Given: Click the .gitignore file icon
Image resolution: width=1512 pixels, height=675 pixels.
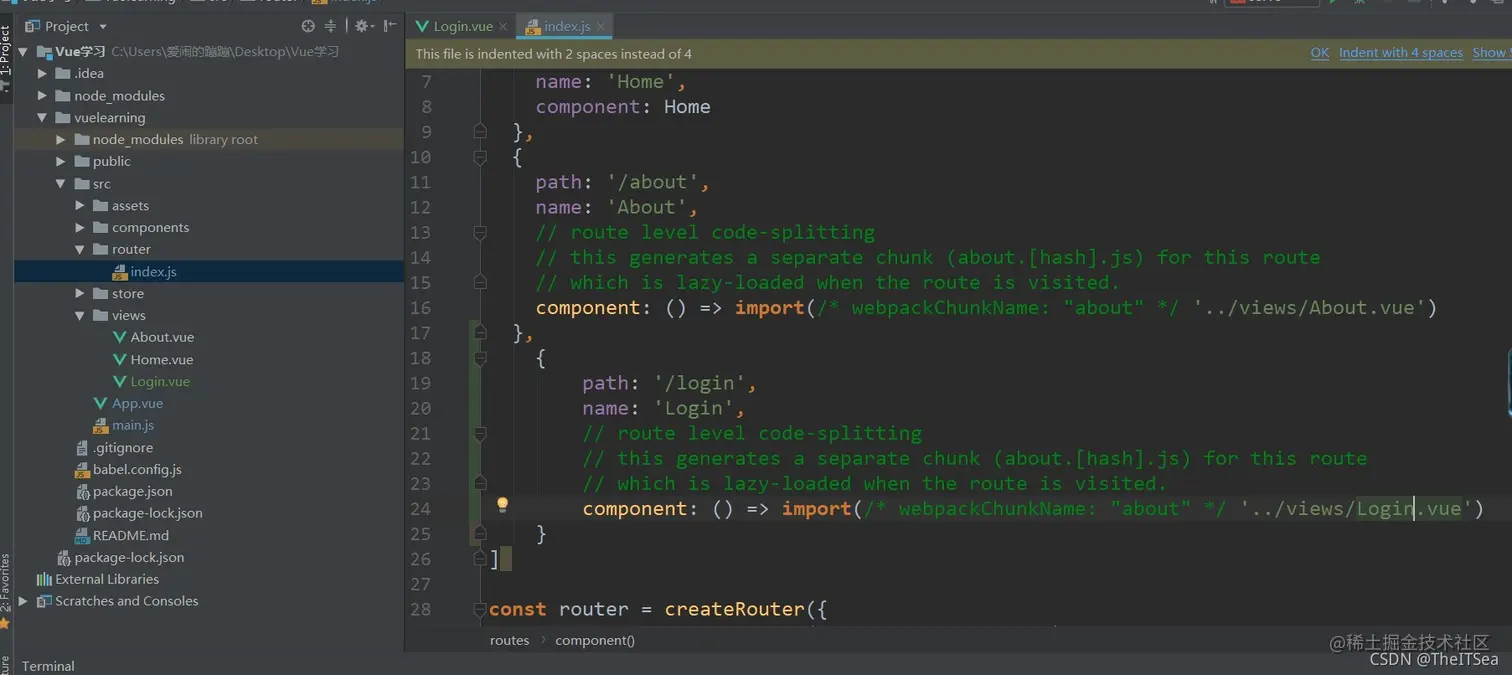Looking at the screenshot, I should coord(82,448).
